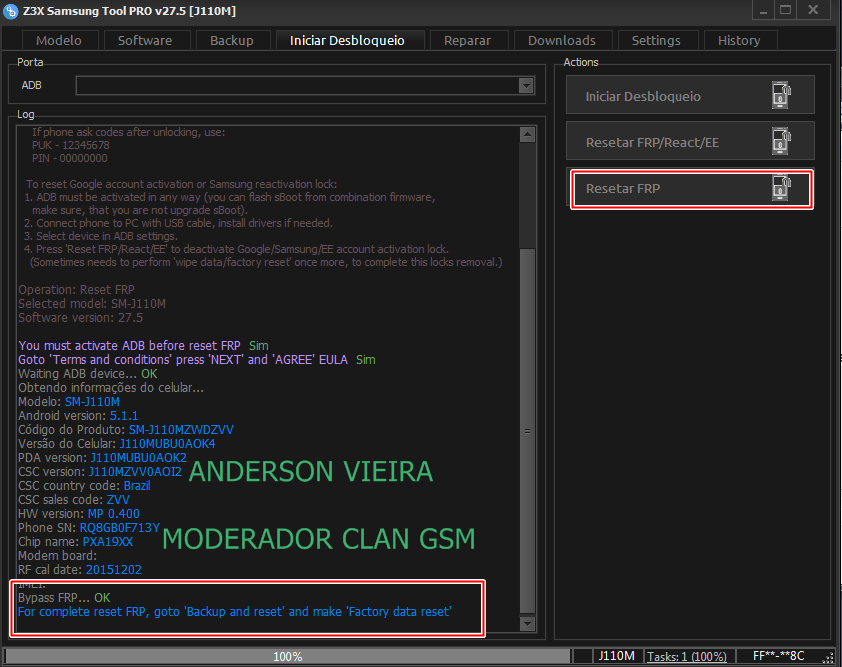Viewport: 842px width, 667px height.
Task: Click Chip name value PXA19XX
Action: click(108, 541)
